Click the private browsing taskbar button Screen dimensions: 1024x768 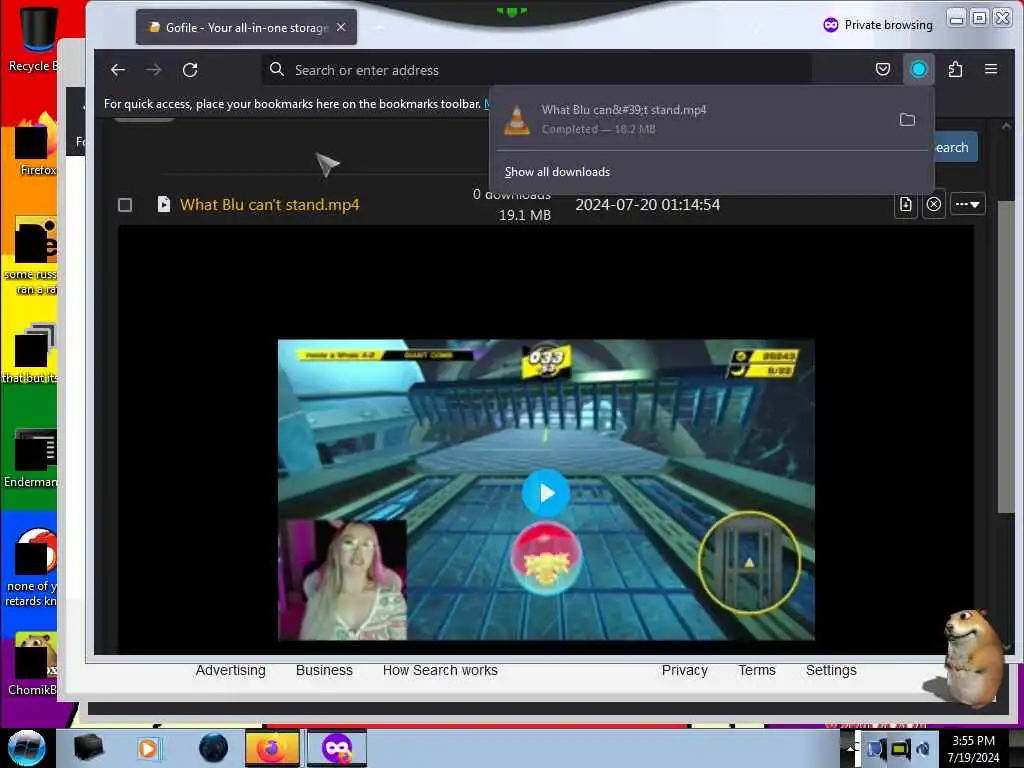337,748
